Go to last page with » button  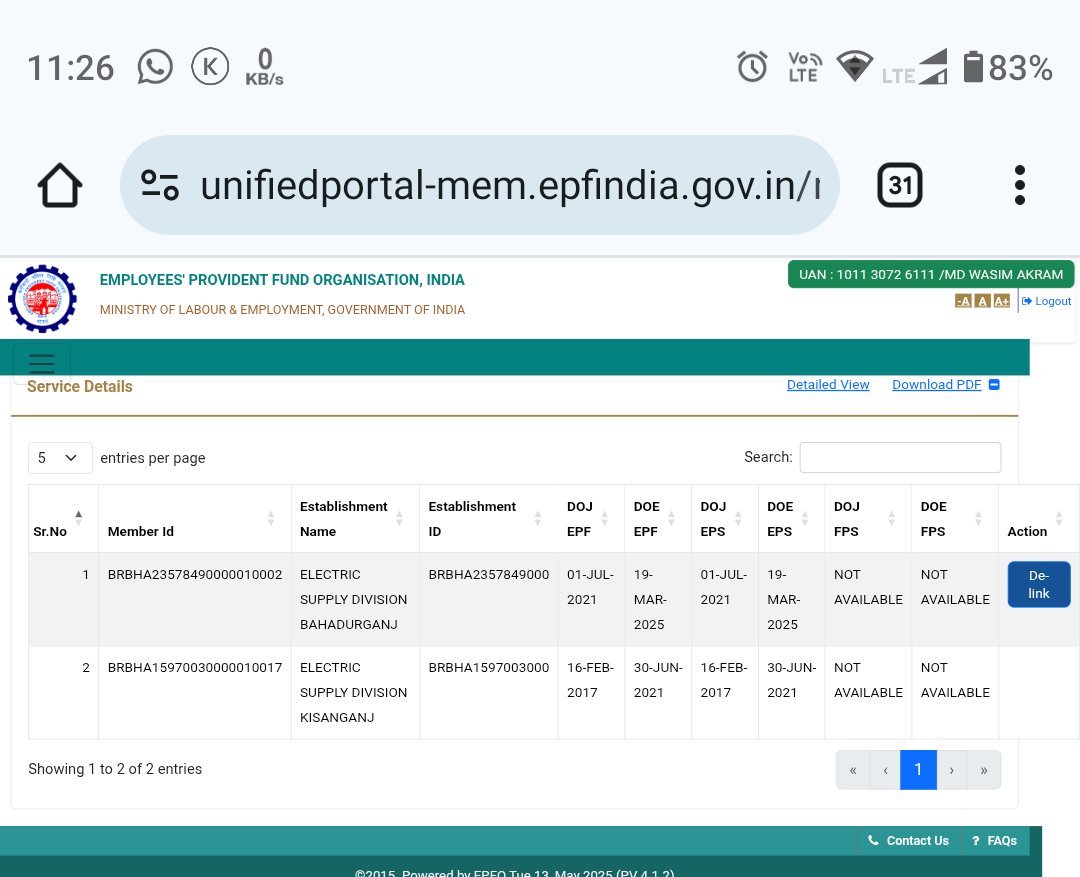click(984, 770)
